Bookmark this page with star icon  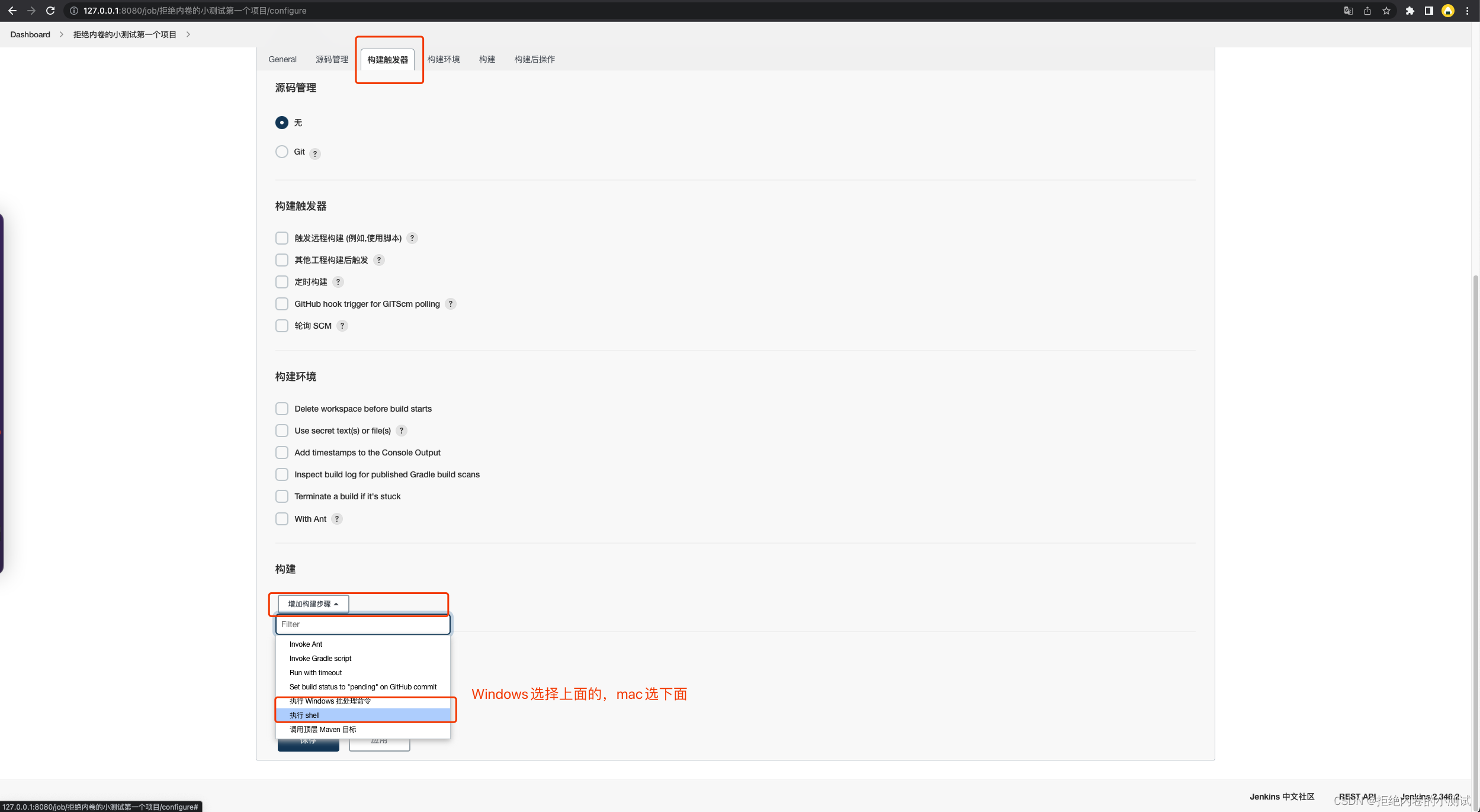point(1386,11)
